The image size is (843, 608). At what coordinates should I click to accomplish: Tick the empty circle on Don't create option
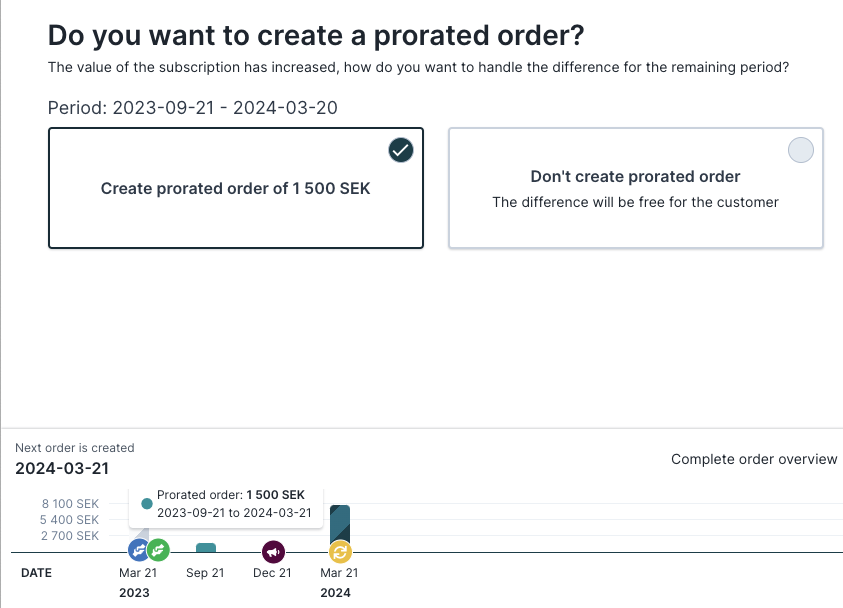pyautogui.click(x=801, y=150)
